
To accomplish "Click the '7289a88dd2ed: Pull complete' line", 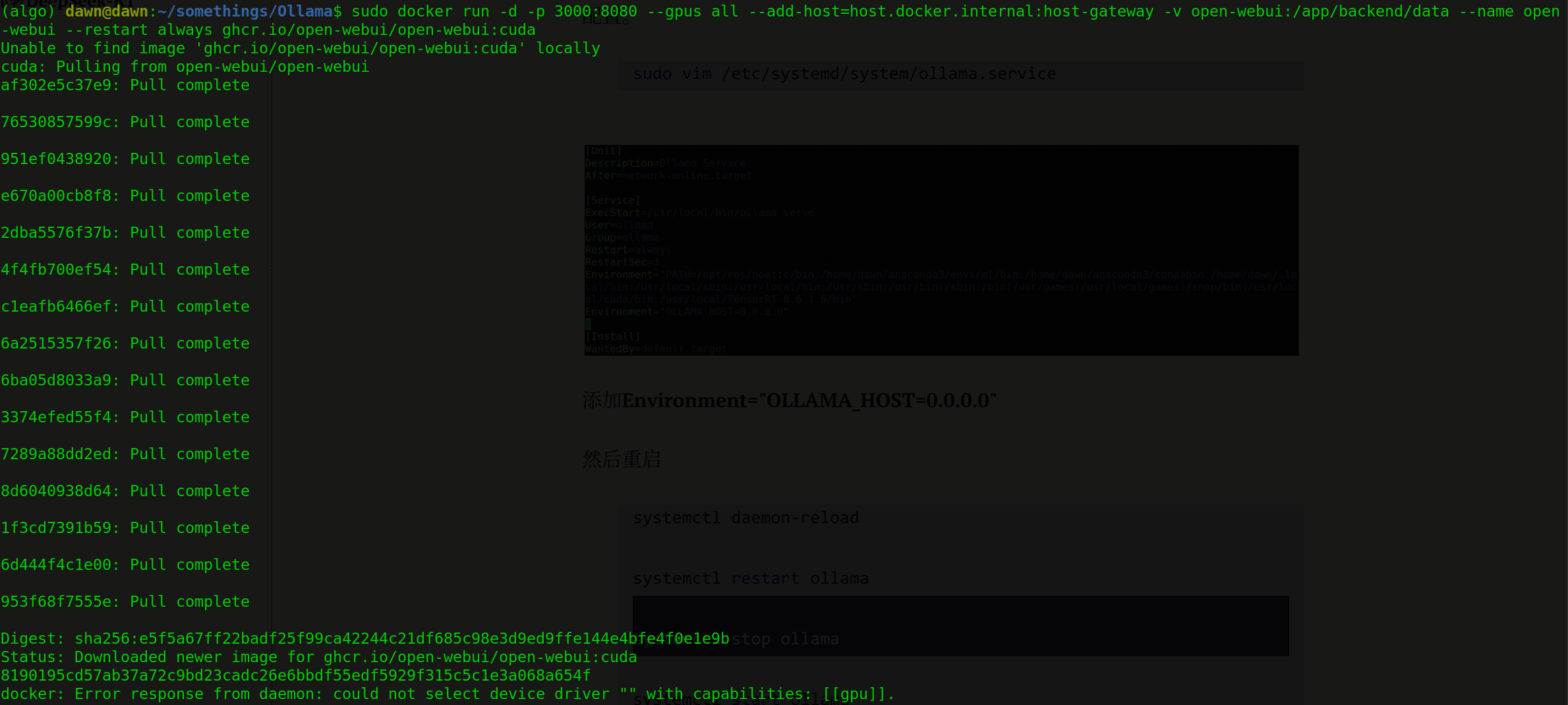I will coord(125,455).
